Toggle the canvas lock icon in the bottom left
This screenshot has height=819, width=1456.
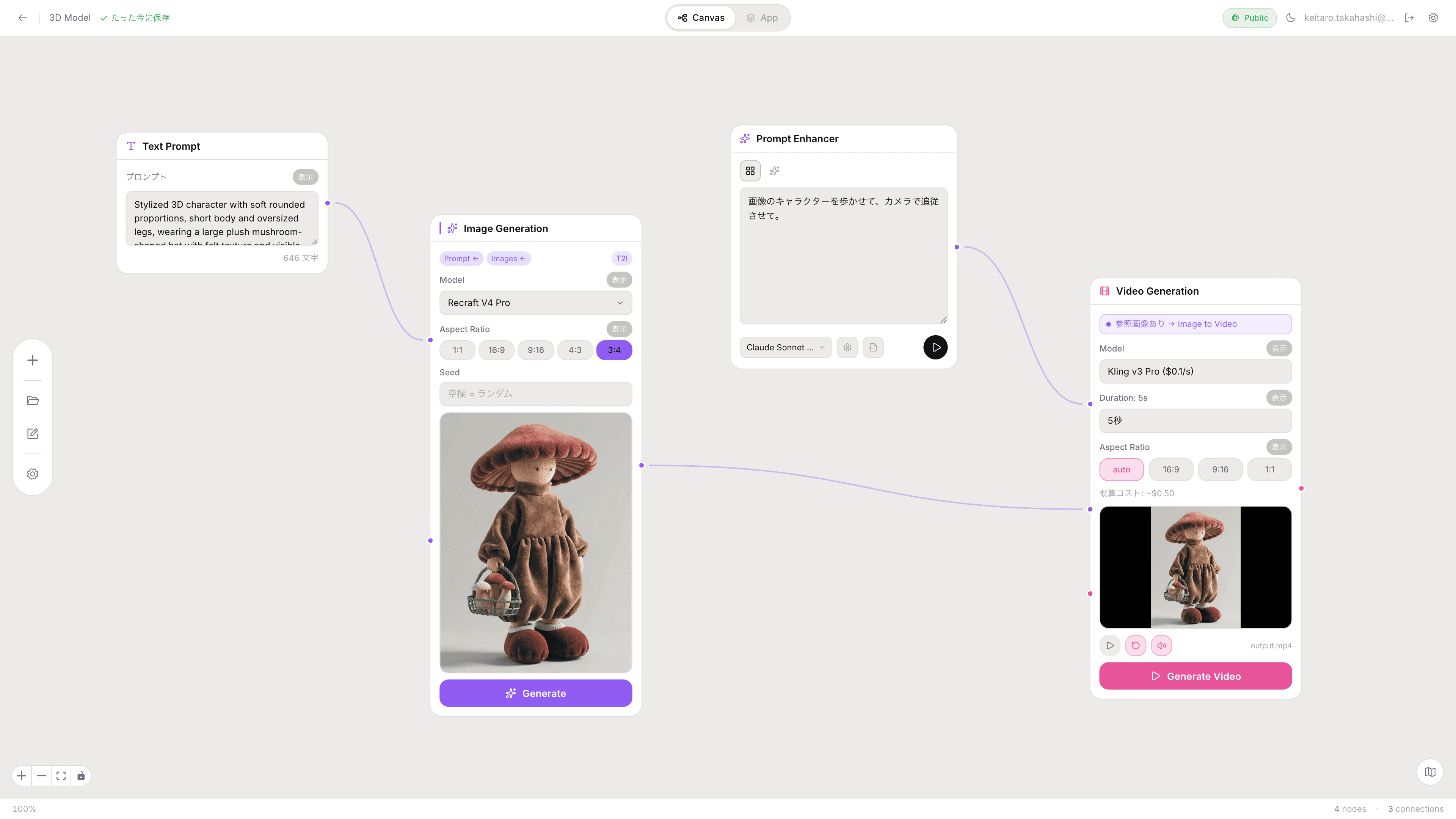(x=81, y=775)
